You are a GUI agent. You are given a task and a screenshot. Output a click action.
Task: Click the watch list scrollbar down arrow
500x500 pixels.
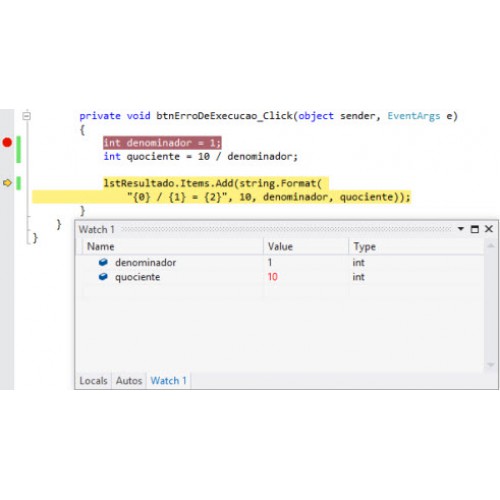coord(491,365)
